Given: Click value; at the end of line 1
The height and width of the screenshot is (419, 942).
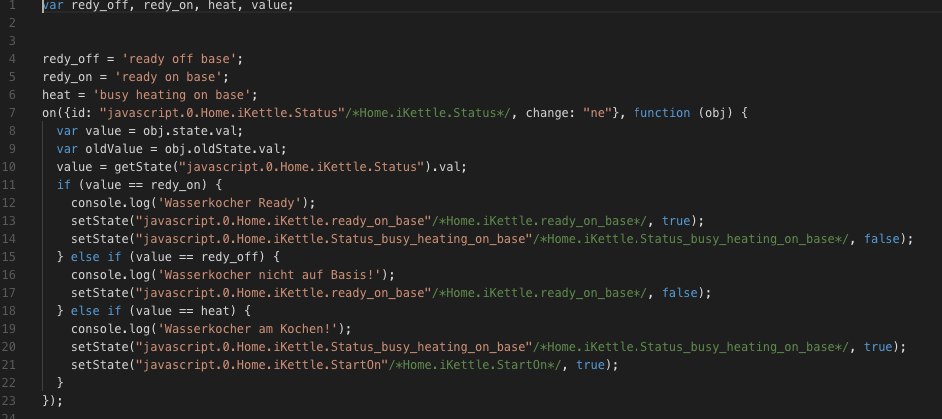Looking at the screenshot, I should coord(272,5).
